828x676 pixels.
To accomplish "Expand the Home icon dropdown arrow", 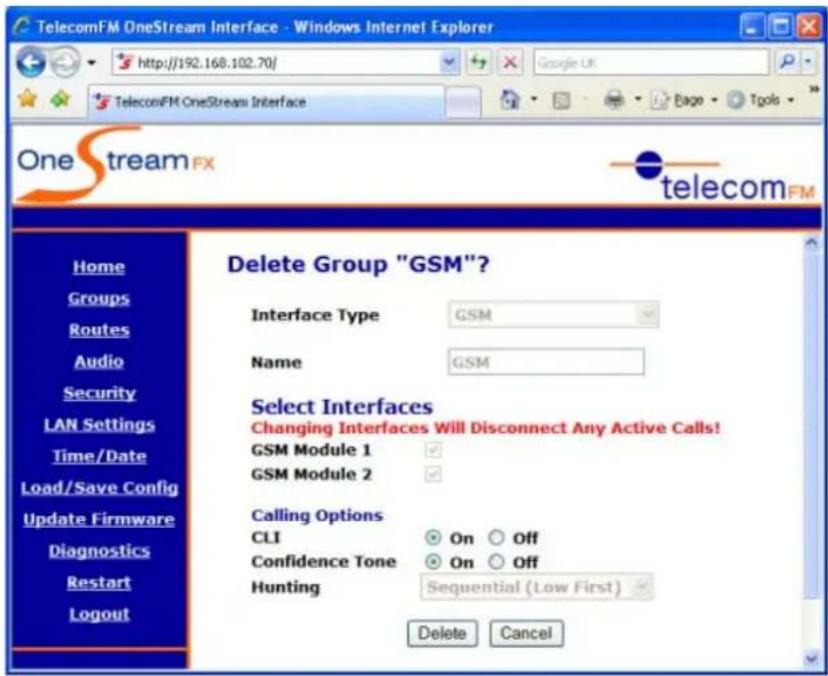I will click(x=534, y=99).
